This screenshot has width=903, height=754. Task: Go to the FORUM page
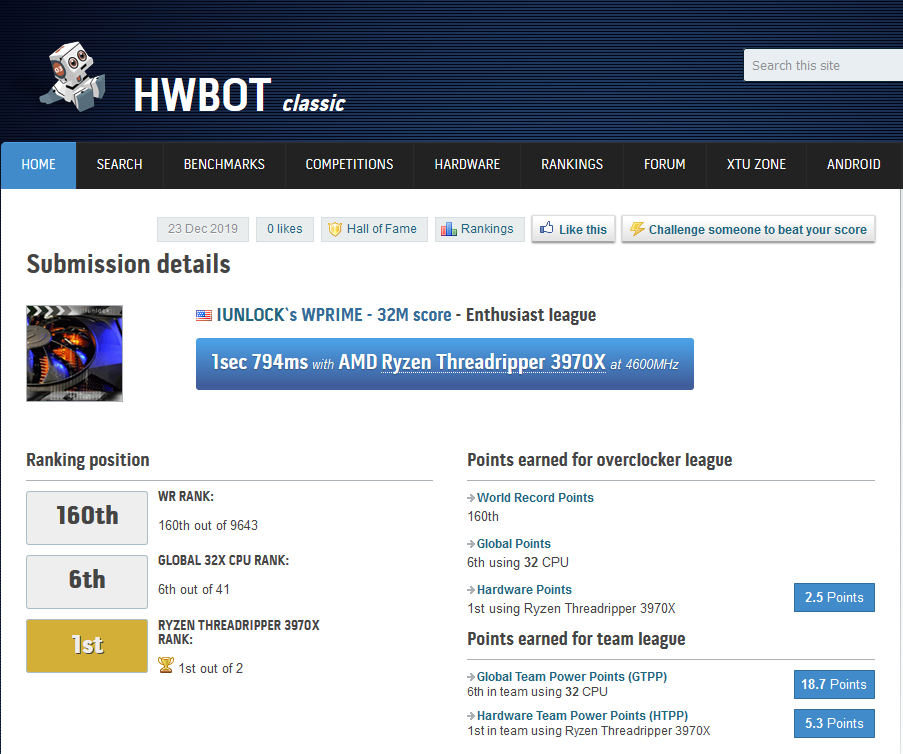665,165
